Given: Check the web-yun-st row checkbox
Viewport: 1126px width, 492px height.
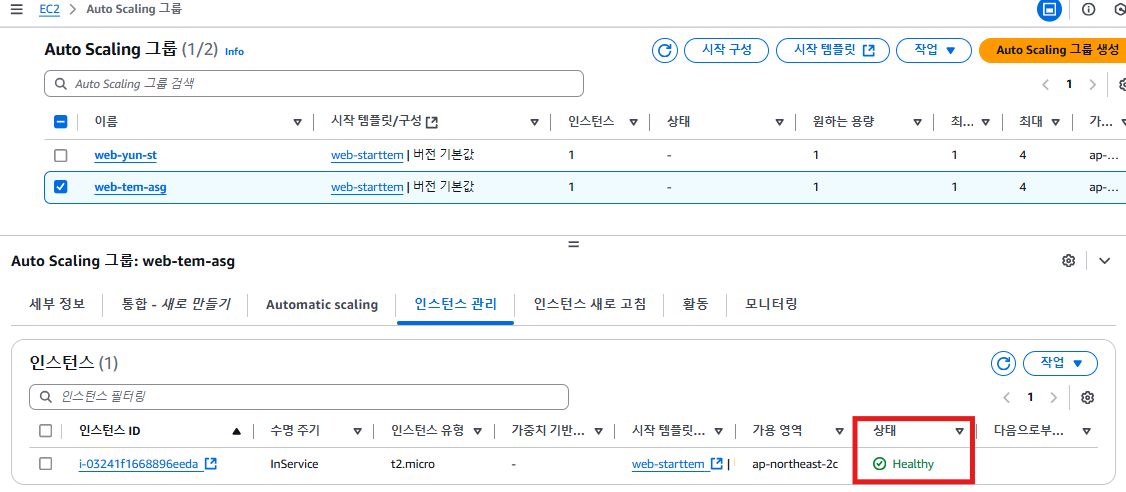Looking at the screenshot, I should tap(61, 155).
